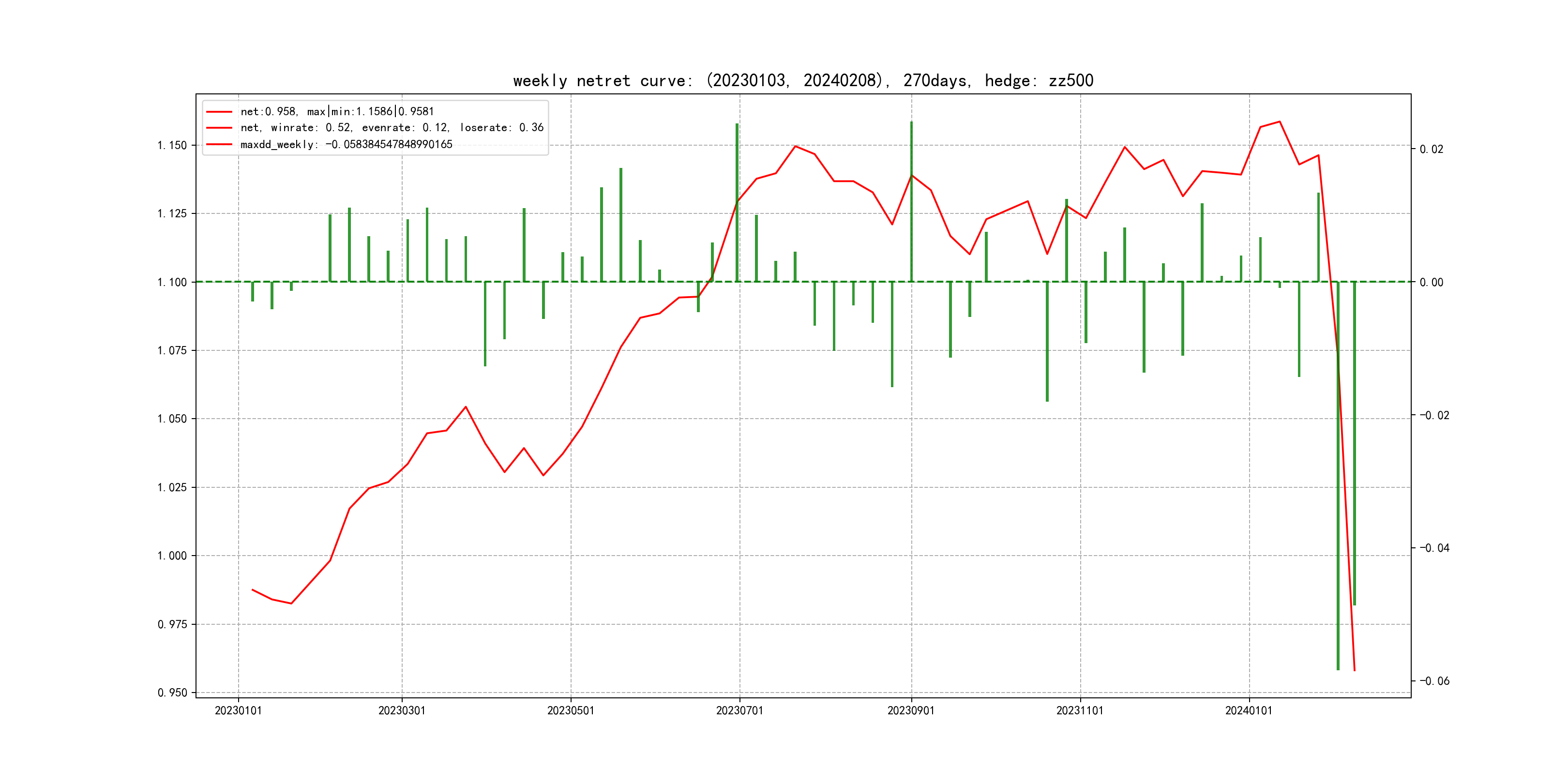Viewport: 1568px width, 784px height.
Task: Click left y-axis label 1.000
Action: click(172, 556)
